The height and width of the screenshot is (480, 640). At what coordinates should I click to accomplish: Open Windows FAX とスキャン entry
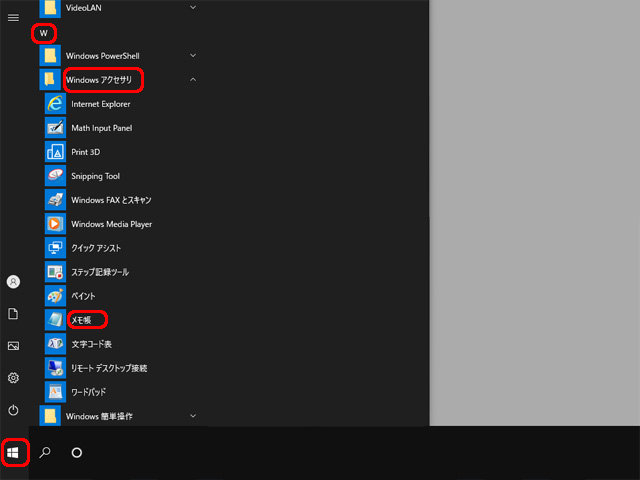point(111,200)
